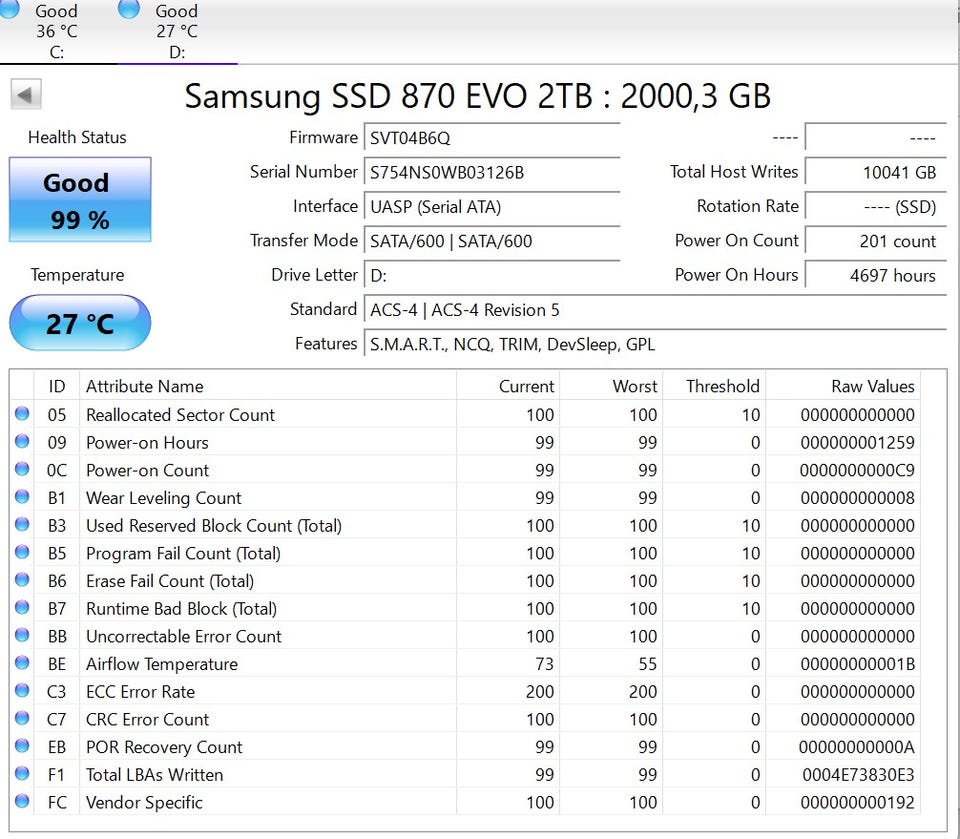Click worst value 55 of Airflow Temperature

pyautogui.click(x=647, y=664)
